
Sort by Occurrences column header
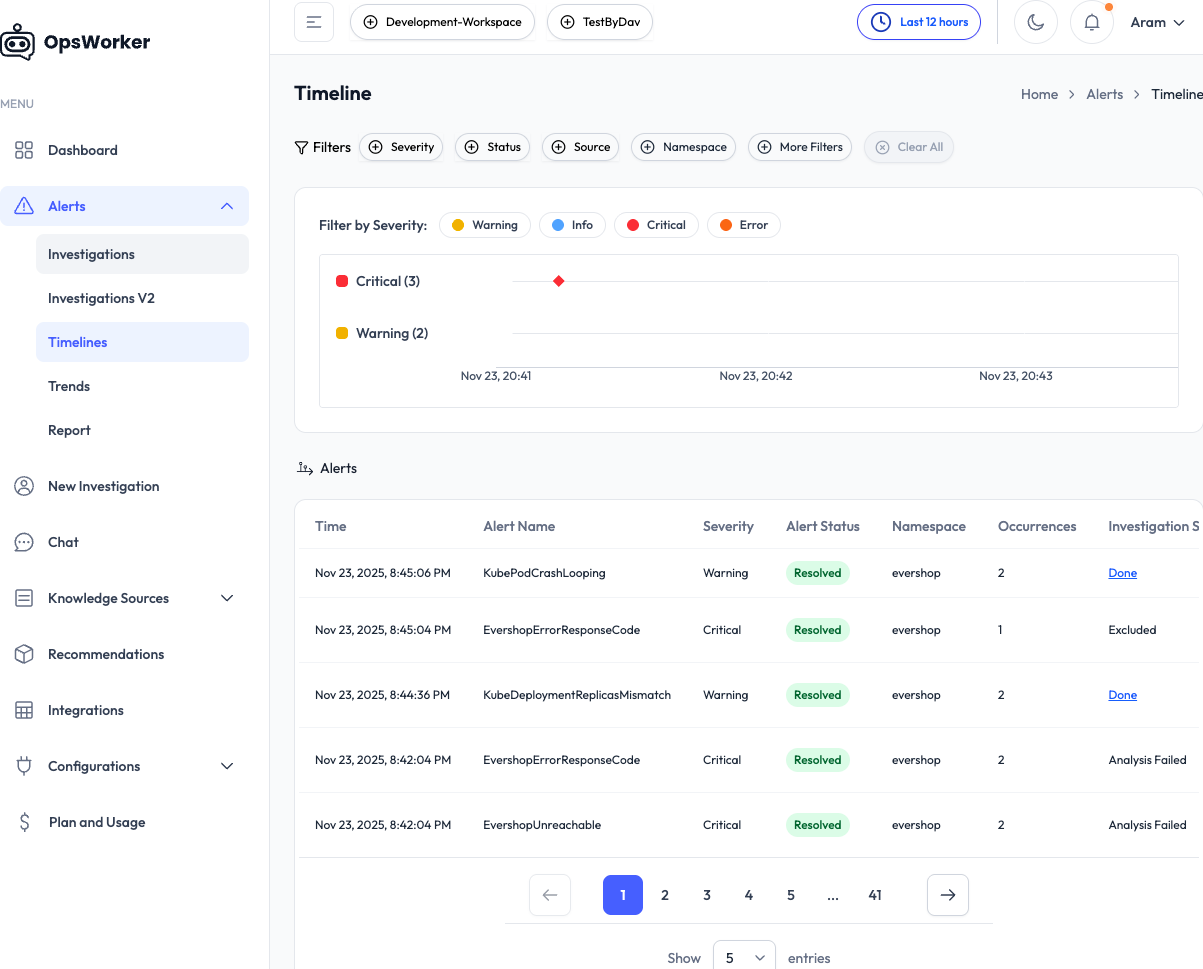click(1037, 526)
